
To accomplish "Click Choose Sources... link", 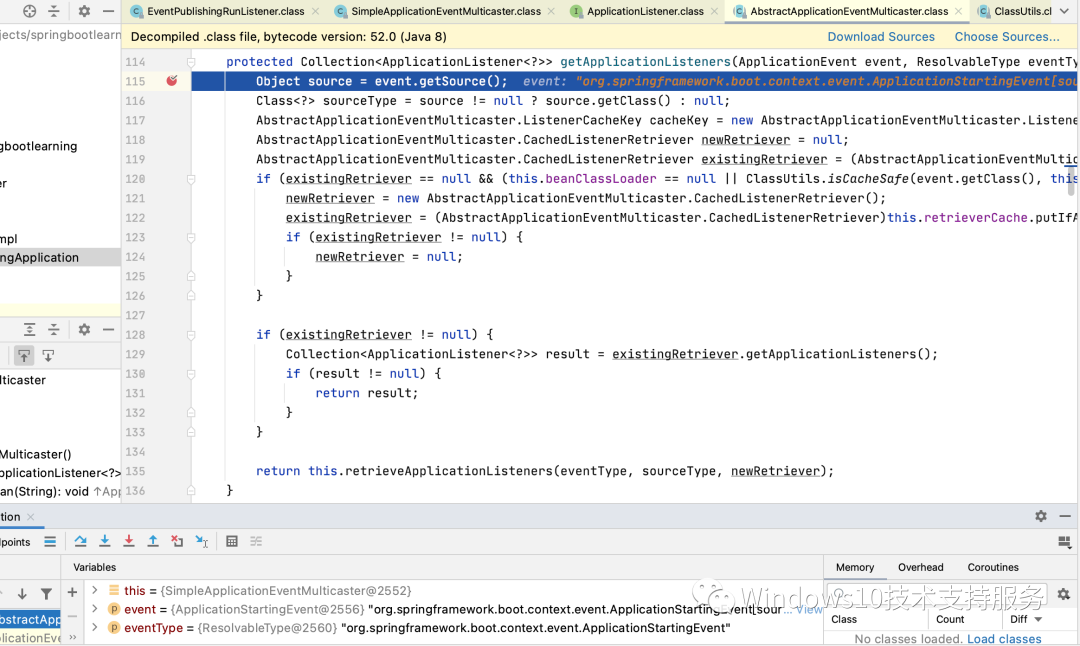I will click(1007, 37).
